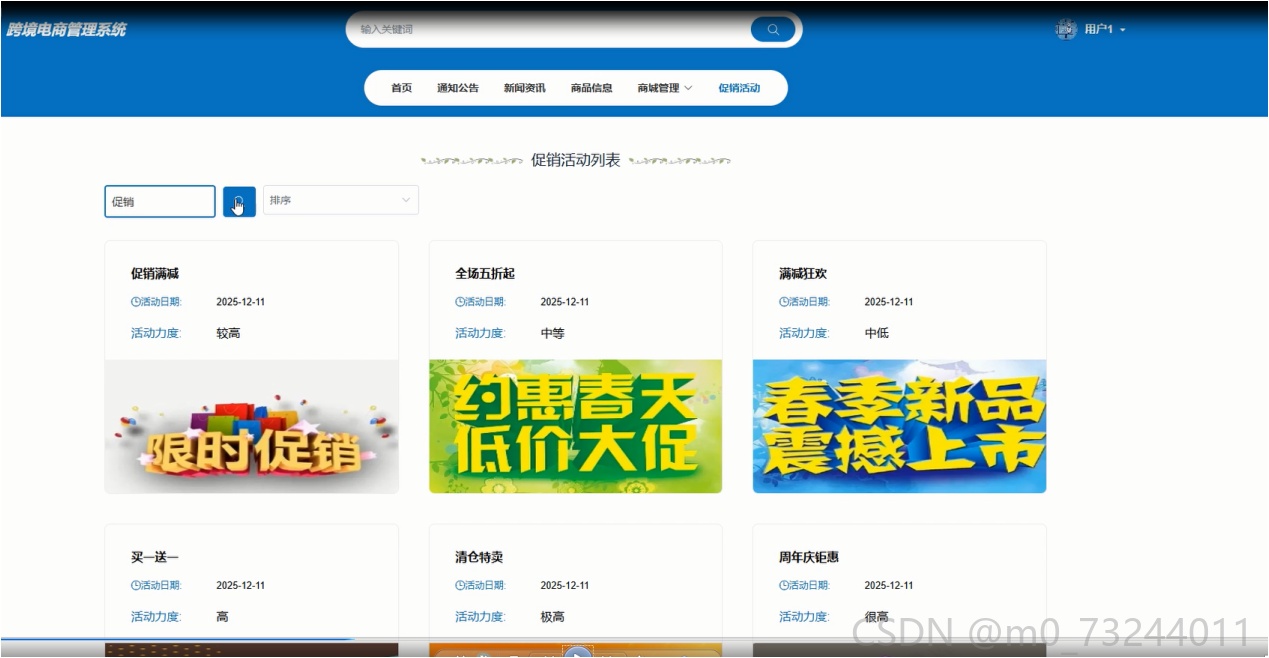Click the magnifier search button in the header

[773, 29]
